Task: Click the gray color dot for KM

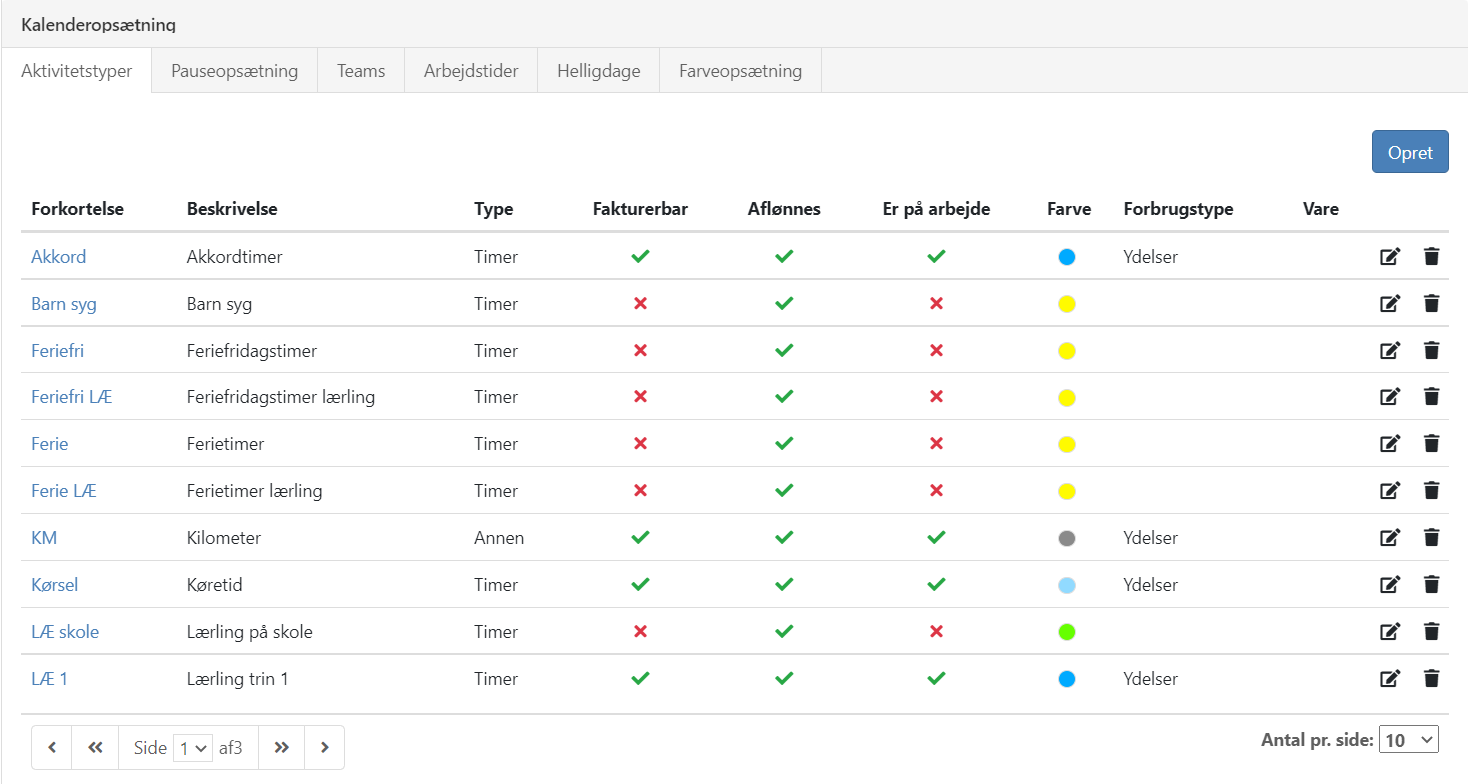Action: coord(1067,538)
